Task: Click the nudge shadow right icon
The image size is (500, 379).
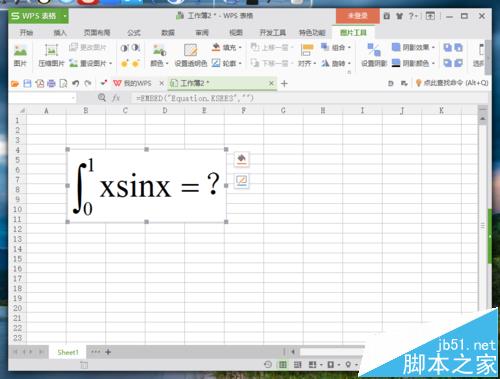Action: [459, 63]
